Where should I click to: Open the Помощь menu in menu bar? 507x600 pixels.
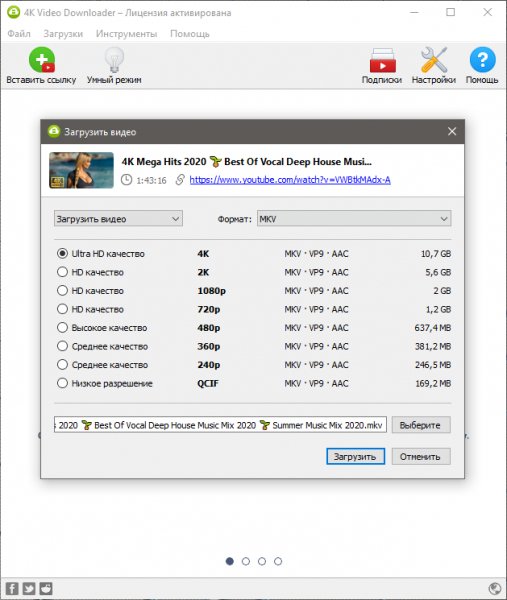190,34
